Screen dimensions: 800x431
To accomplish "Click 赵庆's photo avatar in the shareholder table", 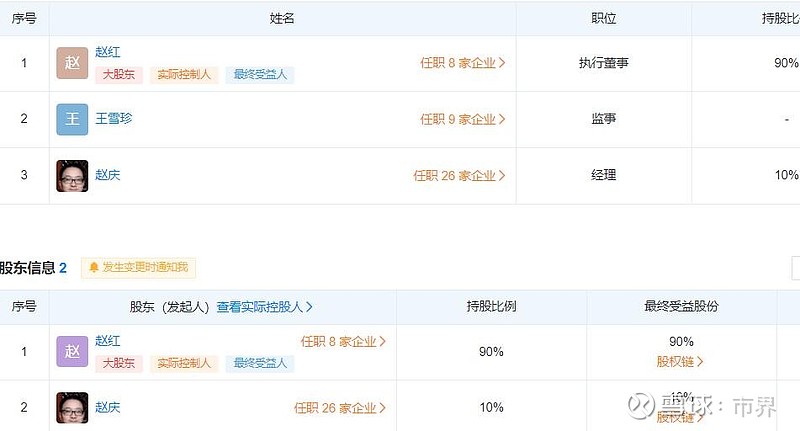I will click(72, 407).
